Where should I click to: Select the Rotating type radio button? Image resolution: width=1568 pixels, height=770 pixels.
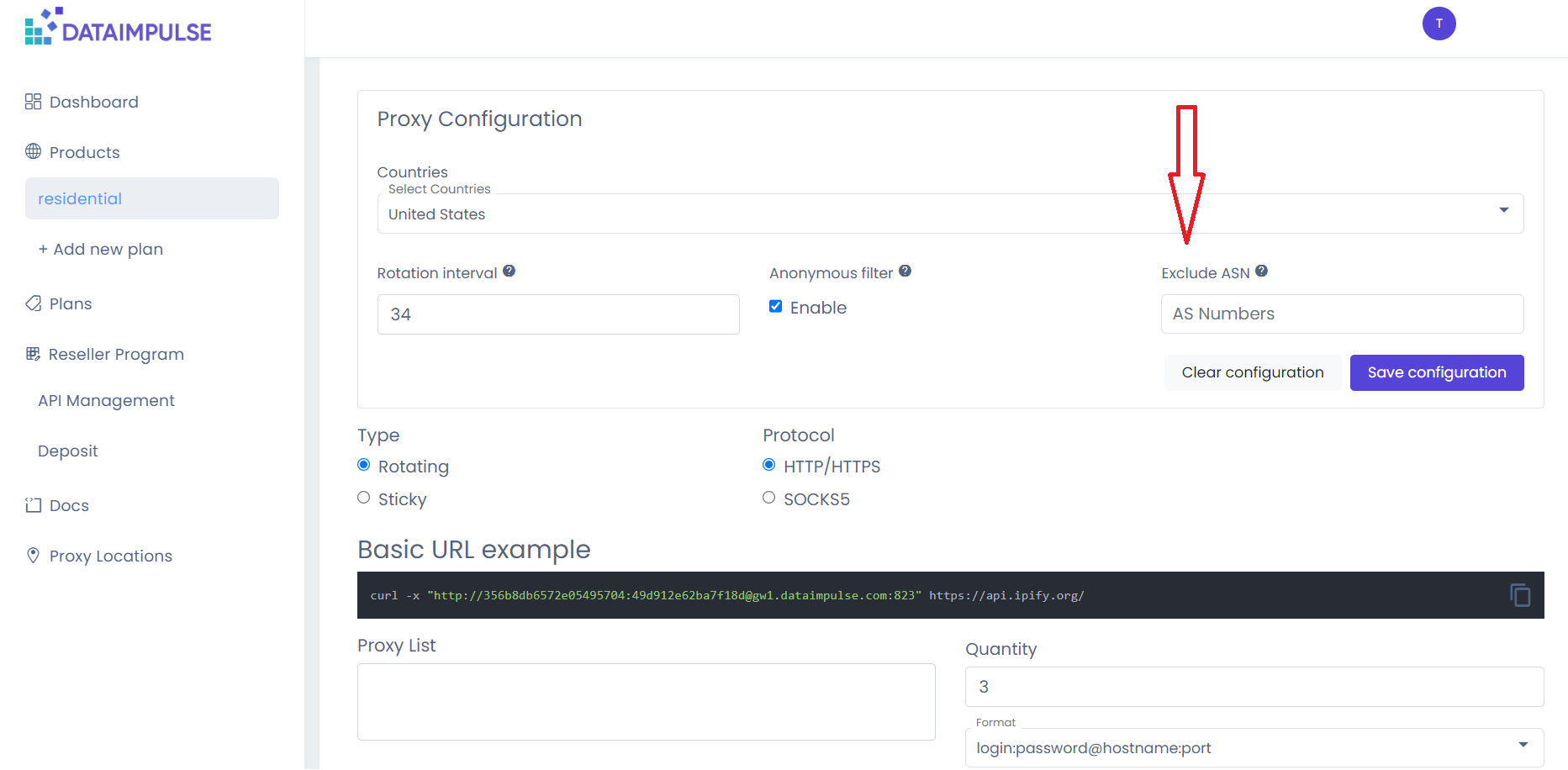(364, 465)
